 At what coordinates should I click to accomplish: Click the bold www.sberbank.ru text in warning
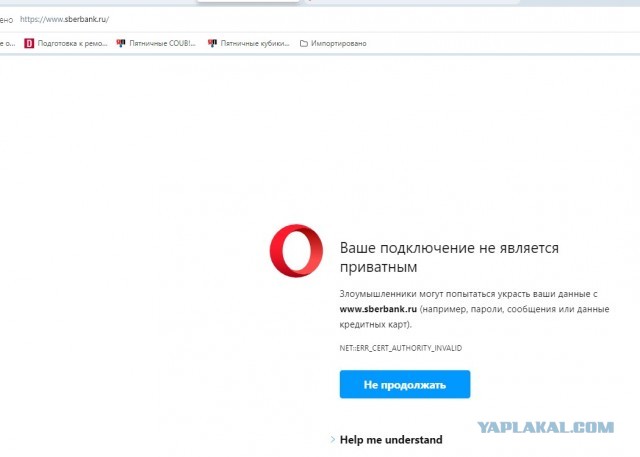[x=378, y=309]
